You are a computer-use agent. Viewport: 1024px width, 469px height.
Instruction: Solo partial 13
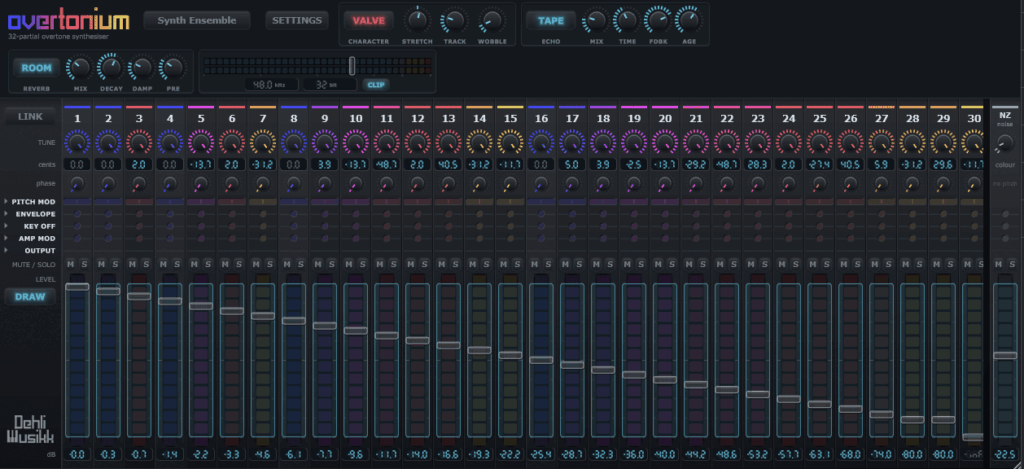point(456,264)
